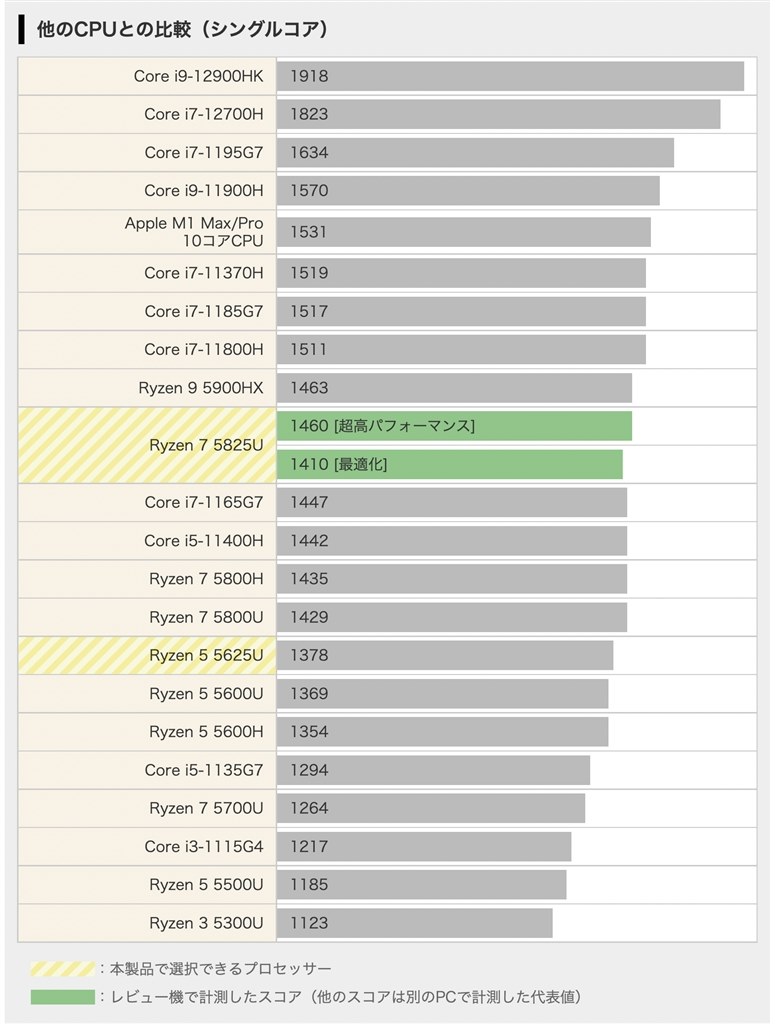This screenshot has height=1024, width=781.
Task: Click the green 1410 optimized bar
Action: [449, 464]
